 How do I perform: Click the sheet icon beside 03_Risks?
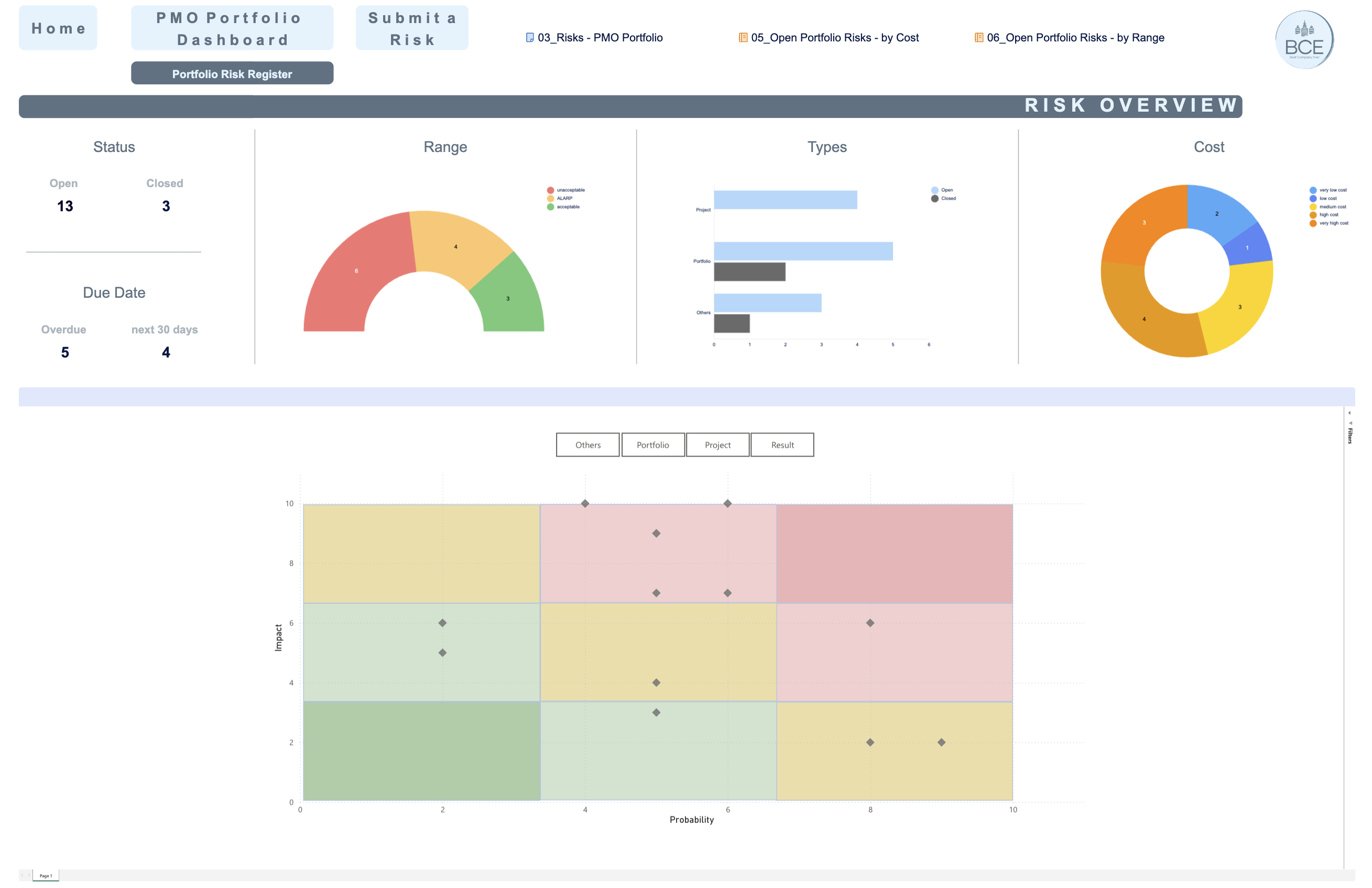(x=530, y=38)
